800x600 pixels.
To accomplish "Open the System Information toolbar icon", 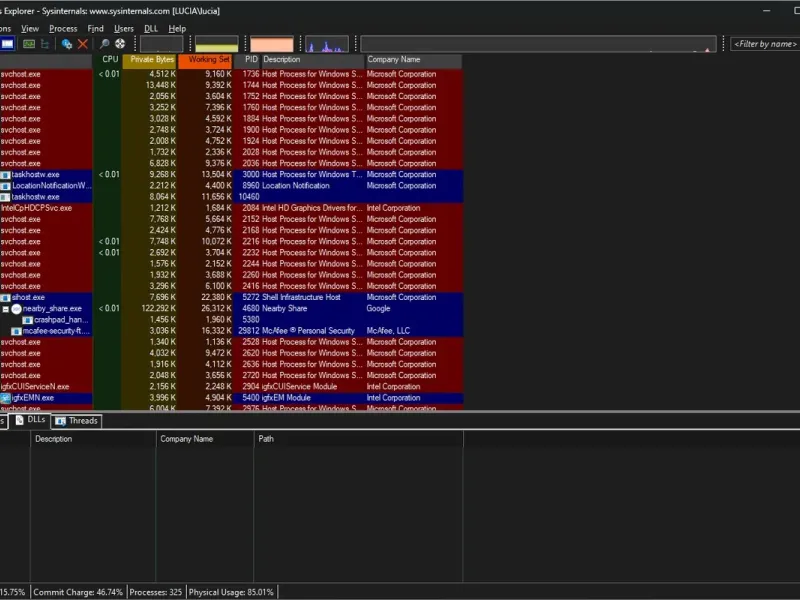I will click(x=29, y=44).
